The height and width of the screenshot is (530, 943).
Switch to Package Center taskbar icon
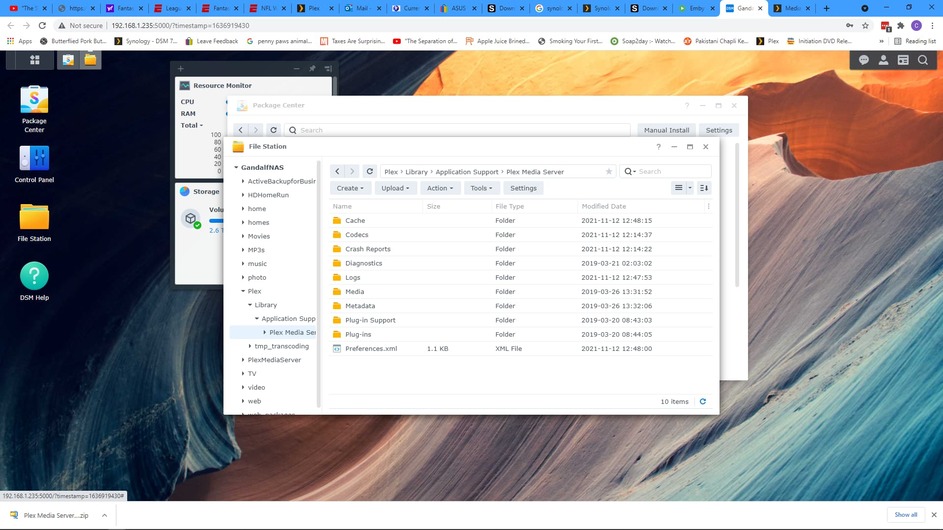68,60
